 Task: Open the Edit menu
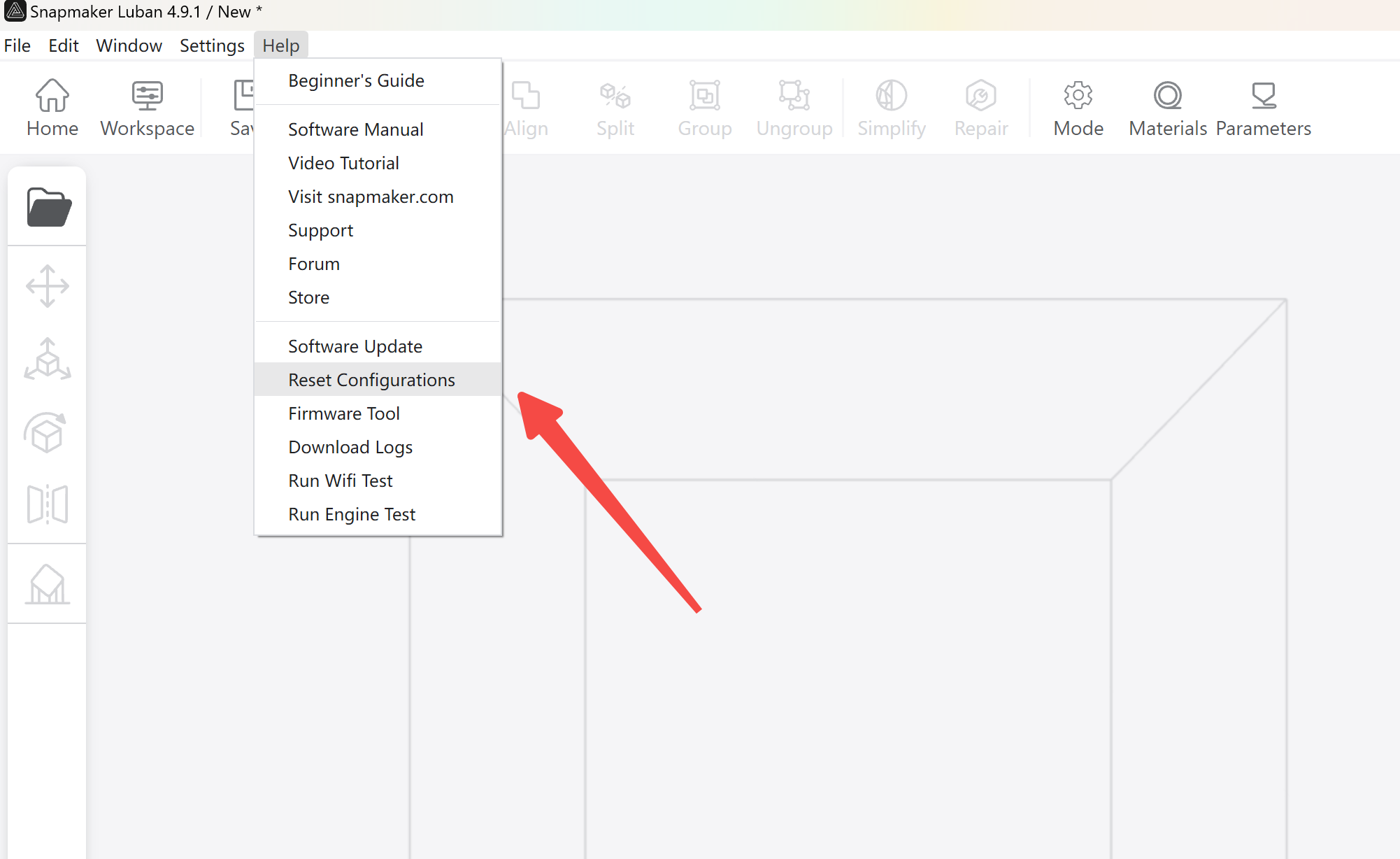pyautogui.click(x=64, y=45)
